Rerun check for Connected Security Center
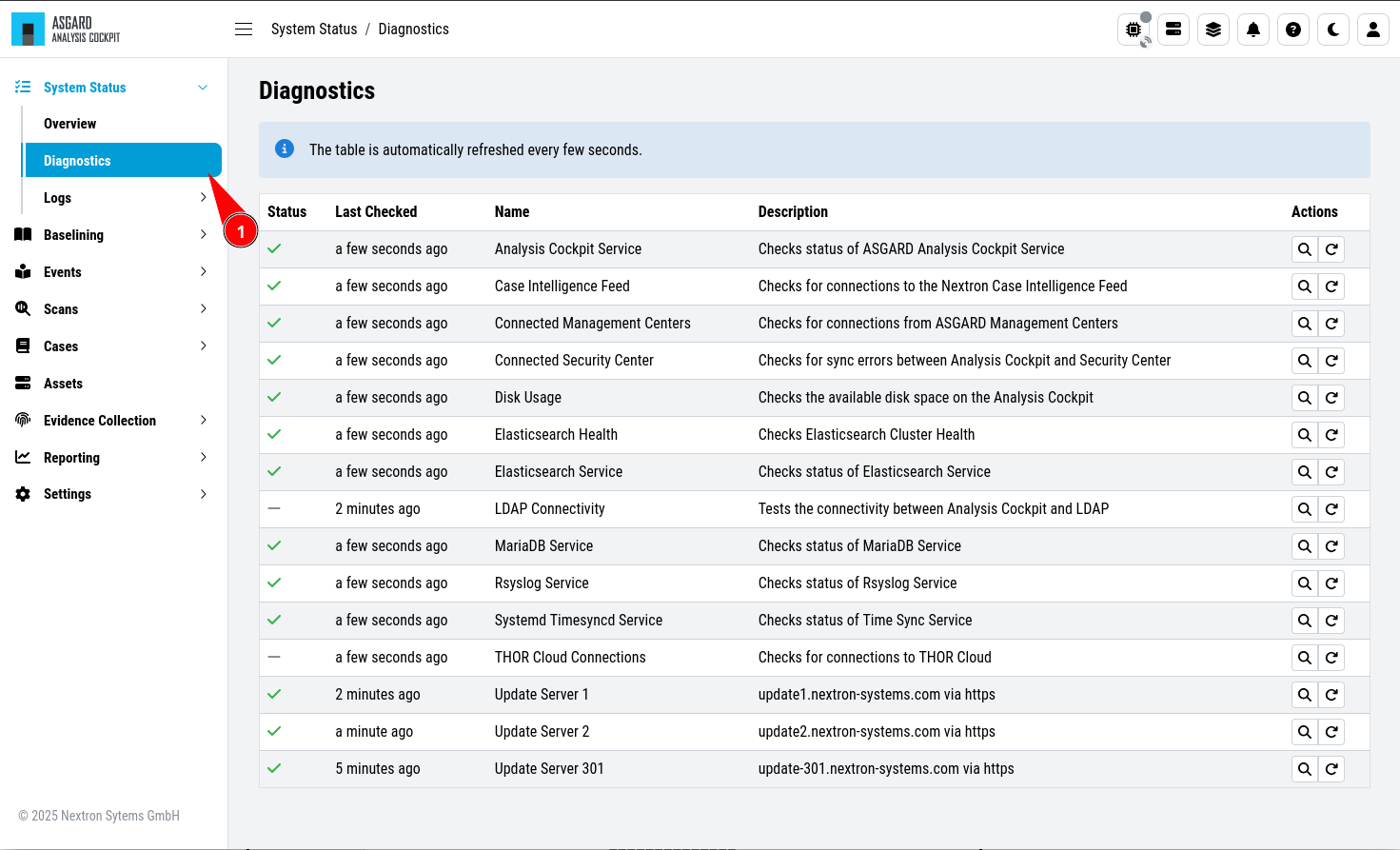This screenshot has height=850, width=1400. tap(1331, 361)
